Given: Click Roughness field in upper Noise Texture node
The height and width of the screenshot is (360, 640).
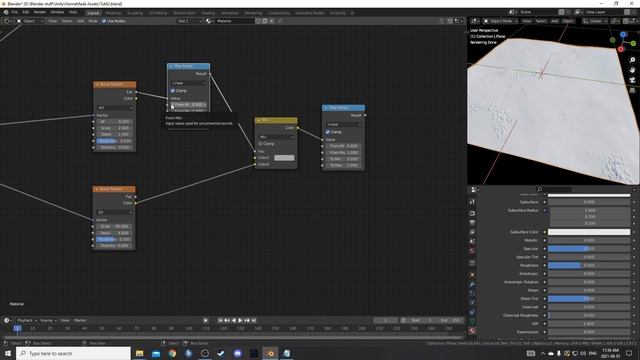Looking at the screenshot, I should click(114, 141).
